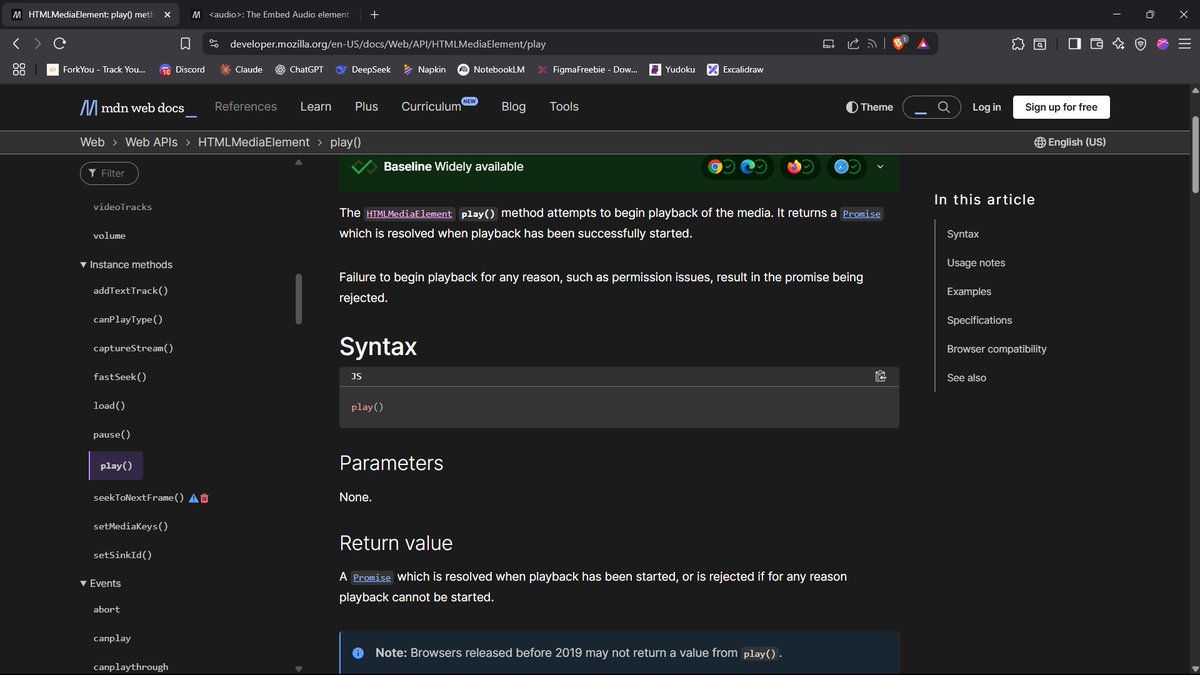Click the mdn web docs logo
The width and height of the screenshot is (1200, 675).
[x=138, y=107]
